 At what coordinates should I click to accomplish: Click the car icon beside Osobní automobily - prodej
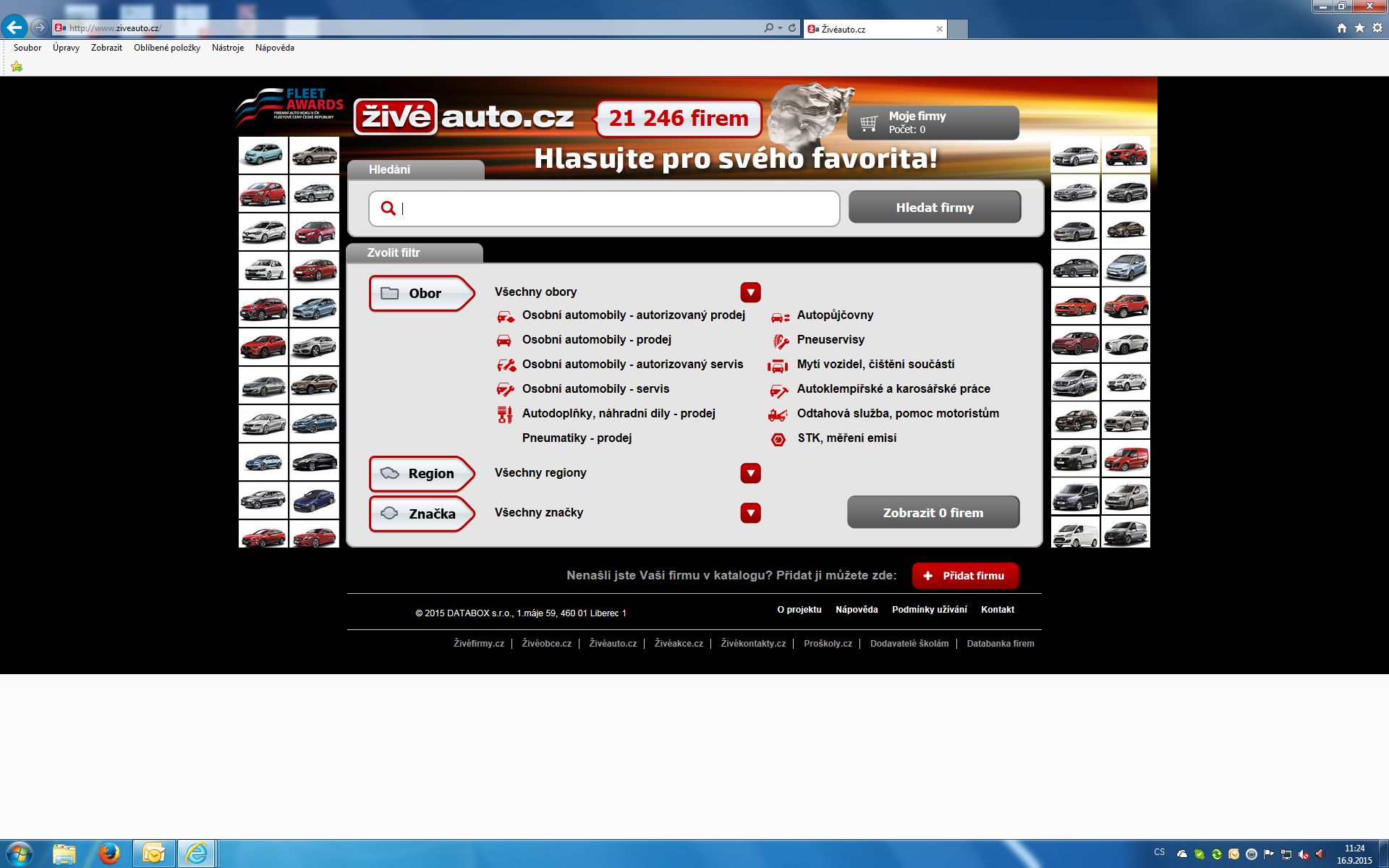pos(504,340)
